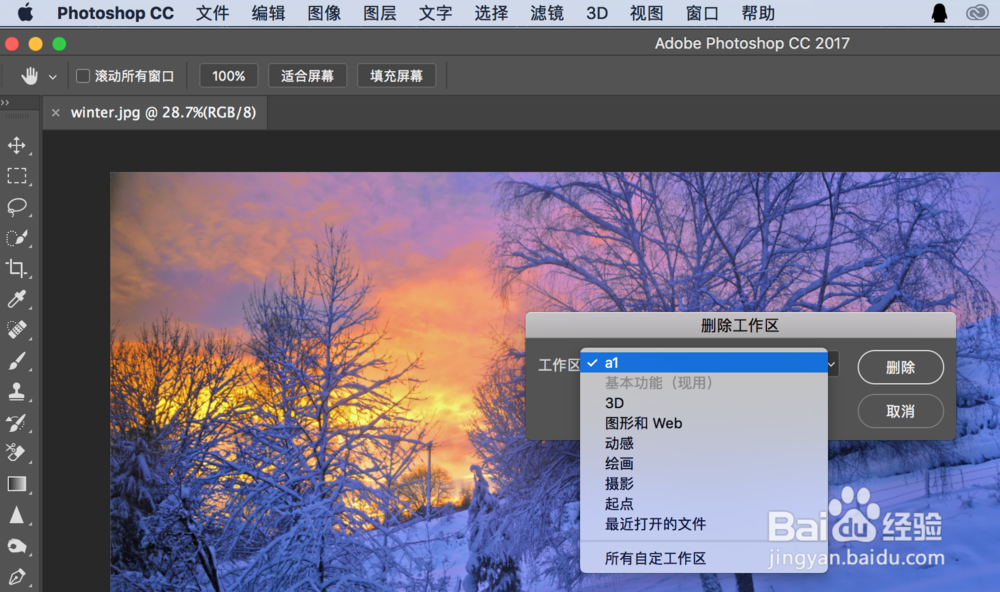This screenshot has width=1000, height=592.
Task: Click the 100% zoom level button
Action: pyautogui.click(x=229, y=75)
